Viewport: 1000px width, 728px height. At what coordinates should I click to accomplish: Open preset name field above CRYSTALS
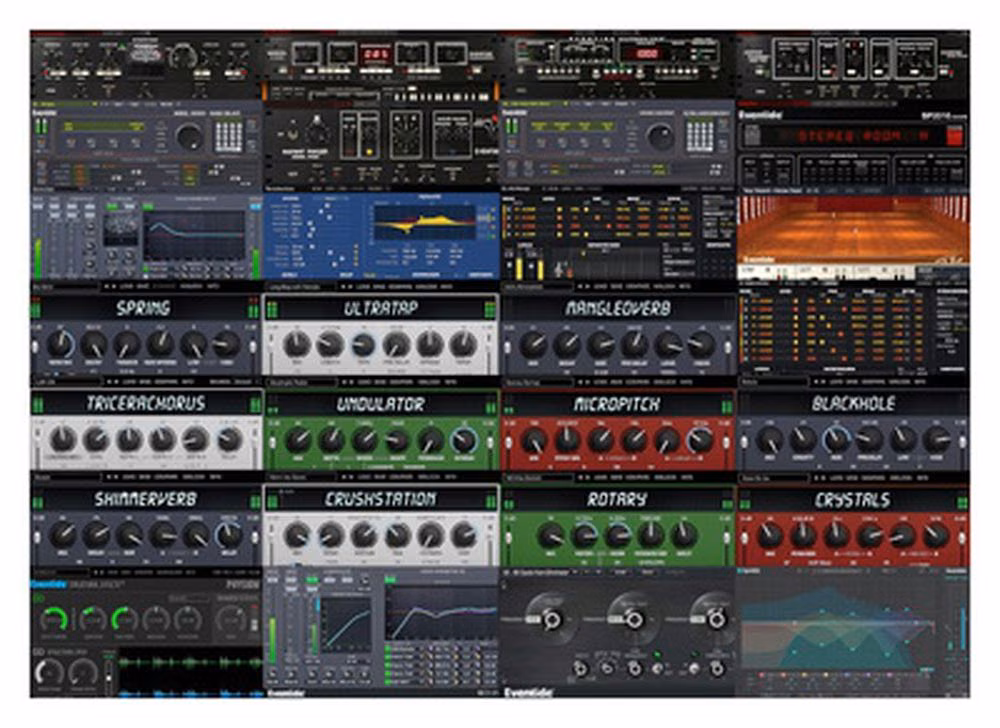774,477
